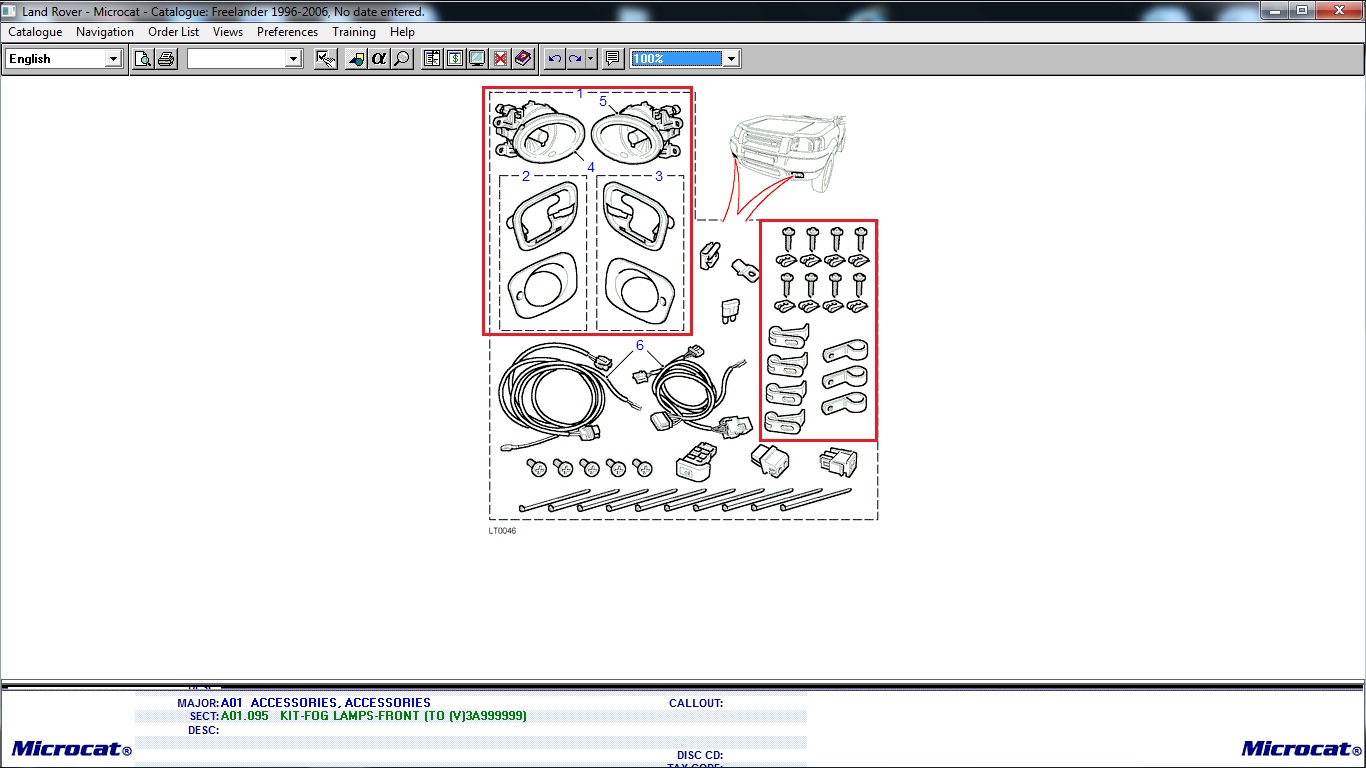
Task: Select callout number 2 in diagram
Action: [526, 177]
